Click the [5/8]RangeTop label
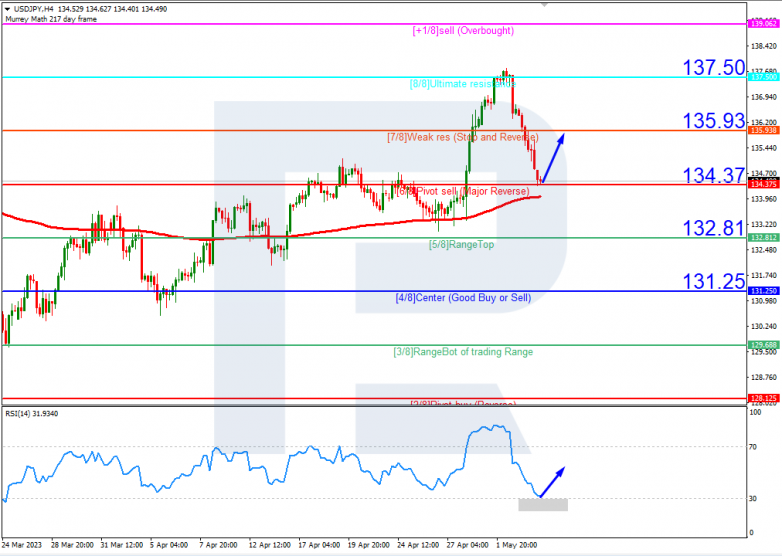 tap(461, 244)
